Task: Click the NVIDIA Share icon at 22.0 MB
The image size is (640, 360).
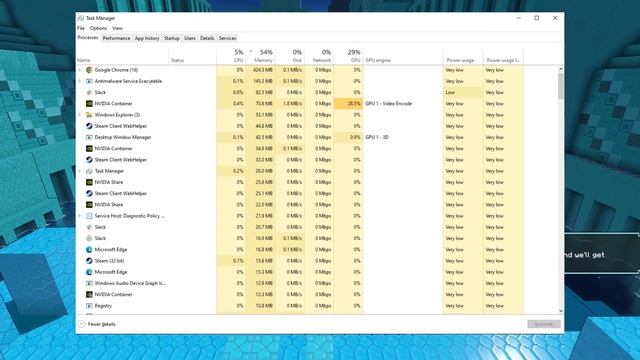Action: click(89, 205)
